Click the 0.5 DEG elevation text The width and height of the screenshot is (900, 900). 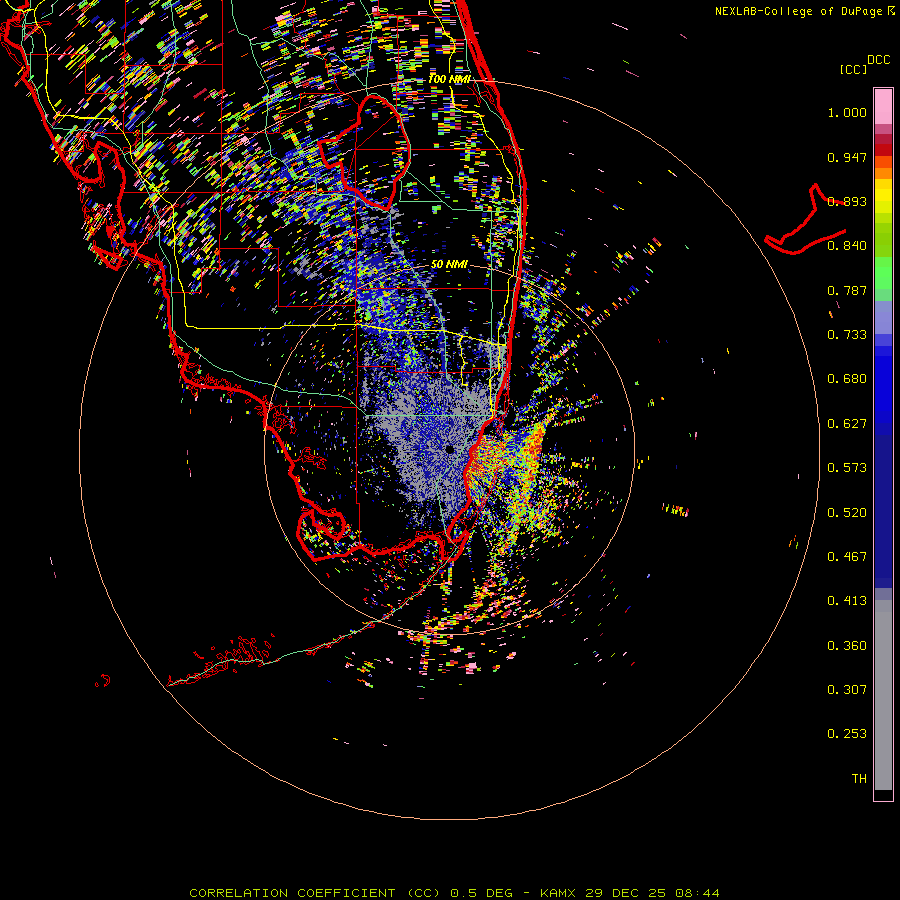coord(481,893)
